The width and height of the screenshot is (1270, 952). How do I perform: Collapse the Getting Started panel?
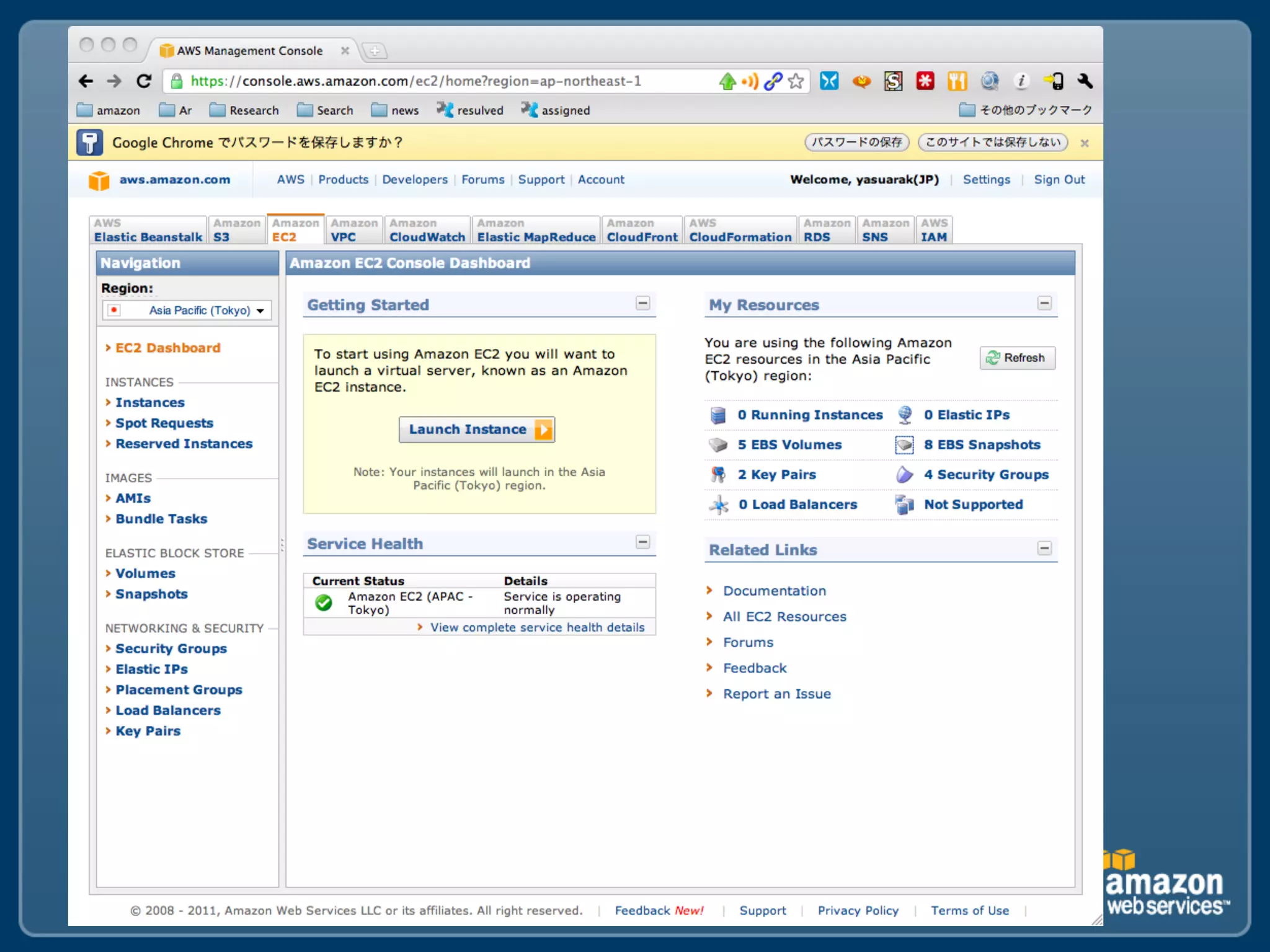point(642,303)
